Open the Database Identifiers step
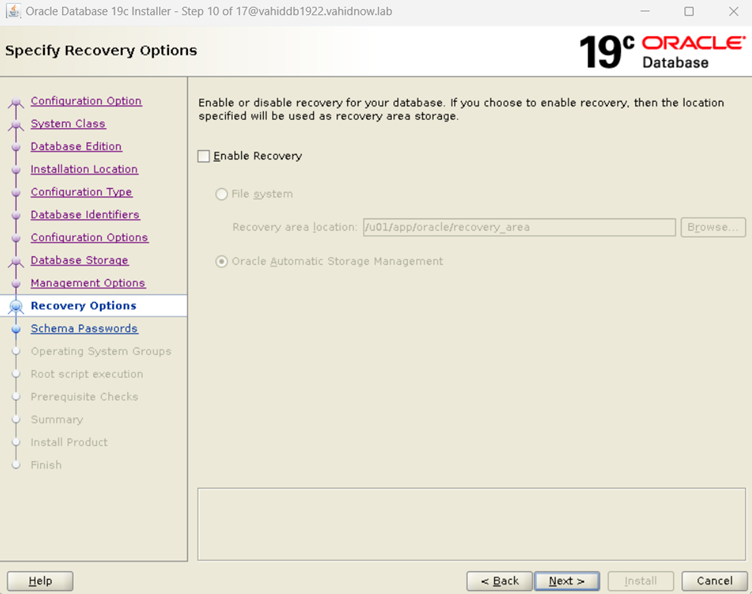The image size is (752, 594). (85, 215)
